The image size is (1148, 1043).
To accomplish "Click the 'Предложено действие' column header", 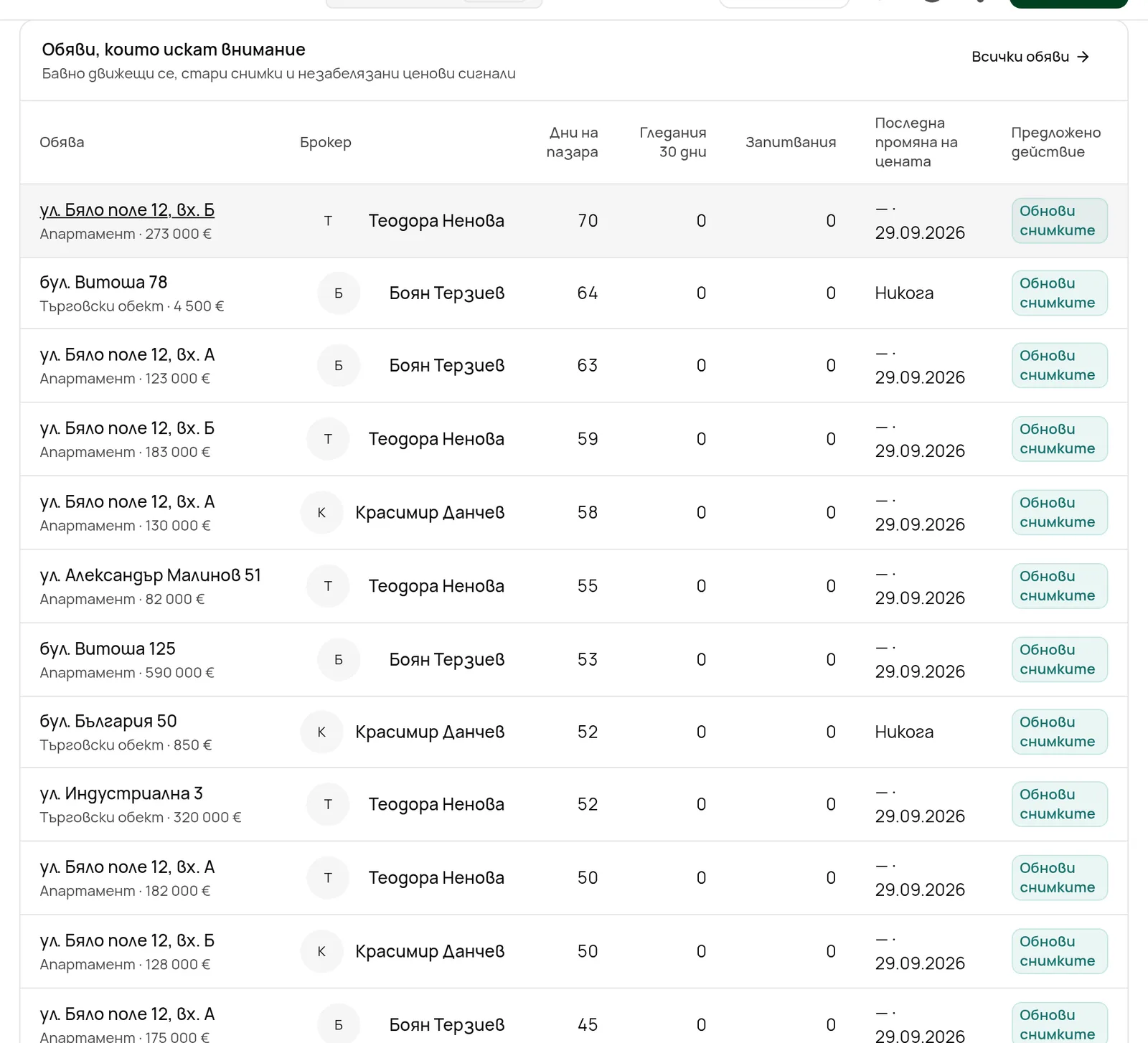I will [1056, 142].
